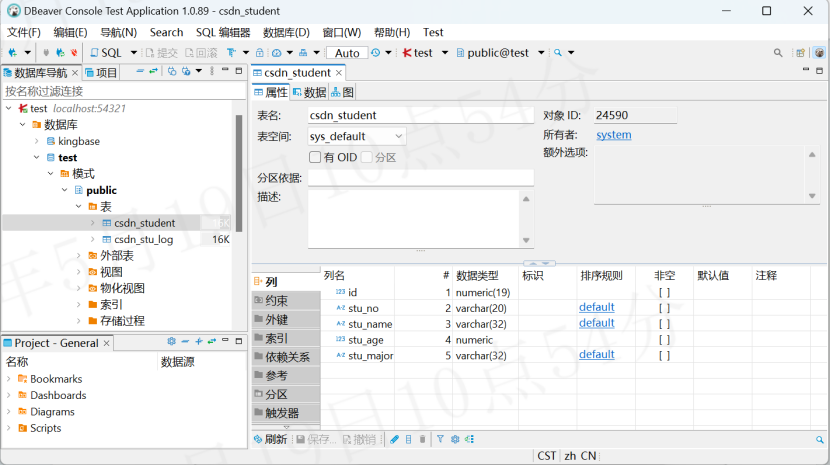Click the transaction mode icon

click(231, 52)
